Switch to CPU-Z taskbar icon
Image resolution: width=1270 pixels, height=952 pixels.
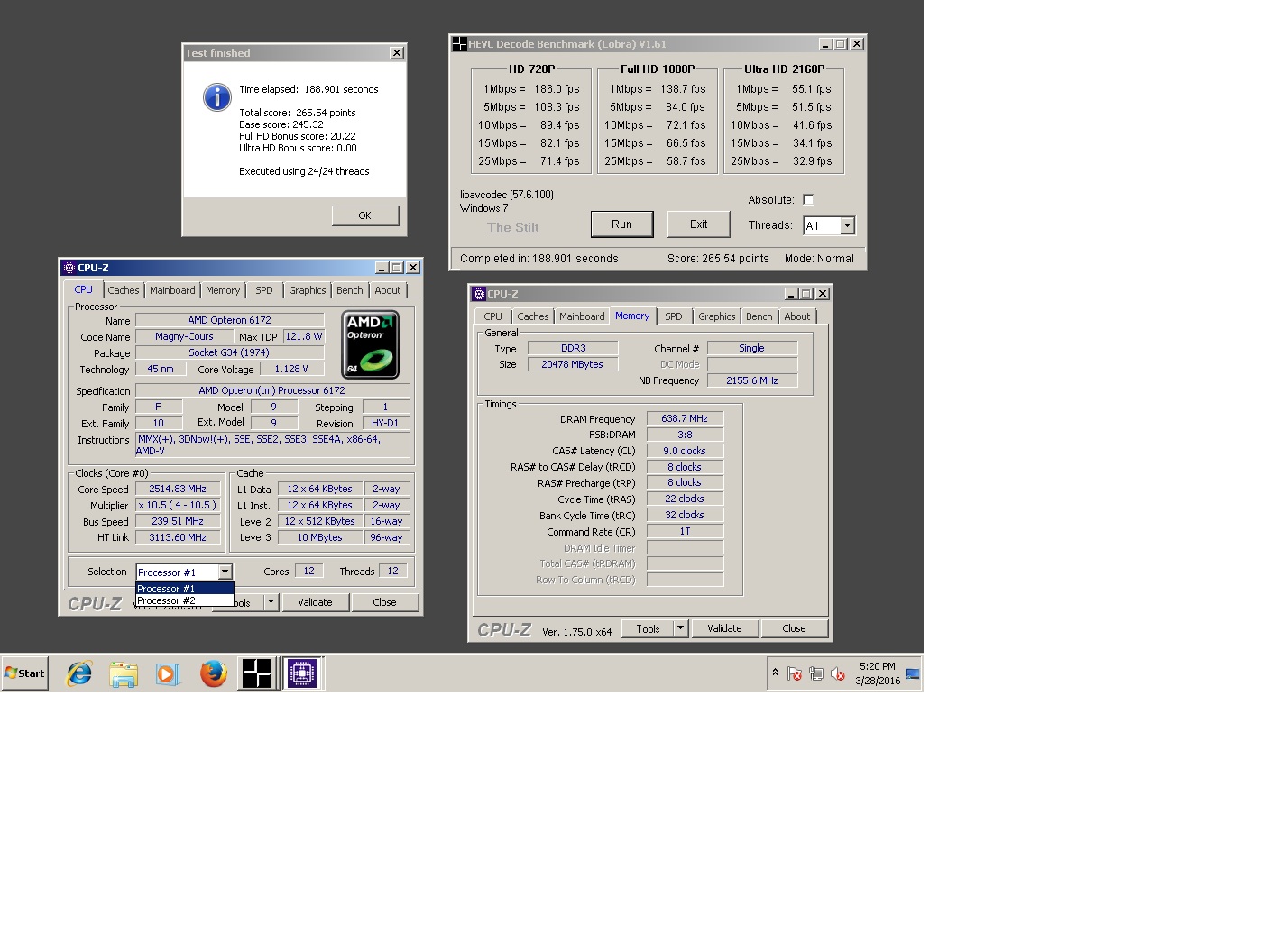click(302, 673)
